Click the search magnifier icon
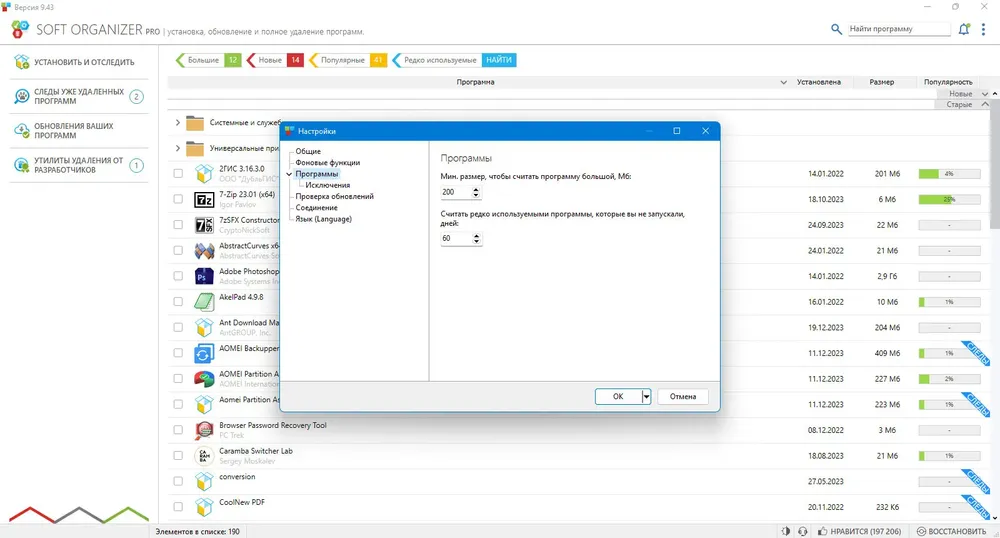This screenshot has width=1000, height=538. point(836,29)
